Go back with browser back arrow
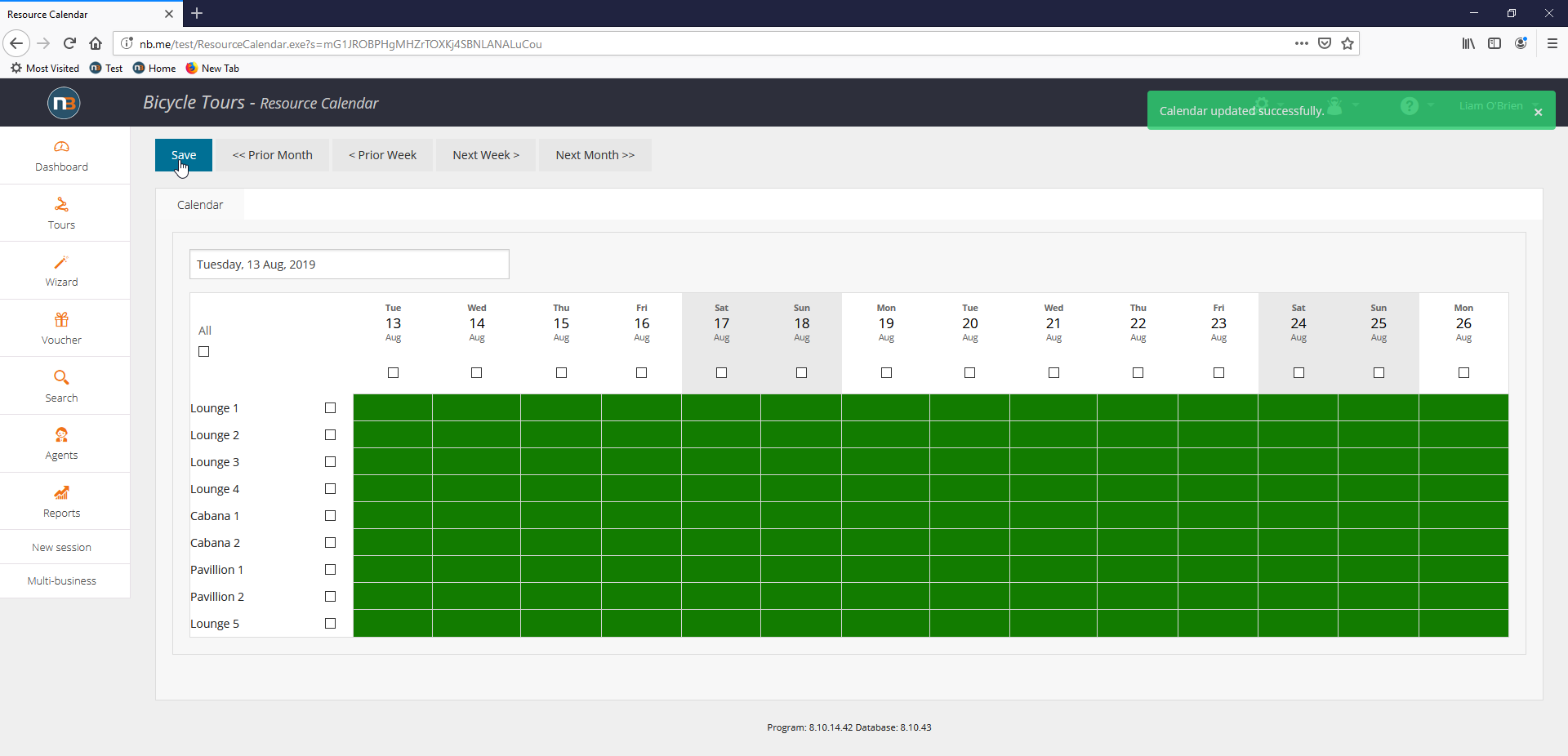Image resolution: width=1568 pixels, height=756 pixels. click(16, 43)
